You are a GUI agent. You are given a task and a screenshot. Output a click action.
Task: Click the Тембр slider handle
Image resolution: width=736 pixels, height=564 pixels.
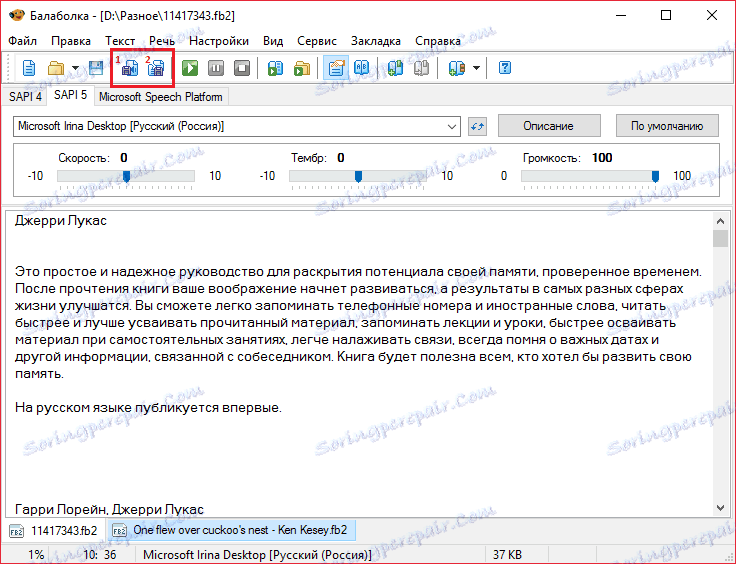pyautogui.click(x=358, y=176)
